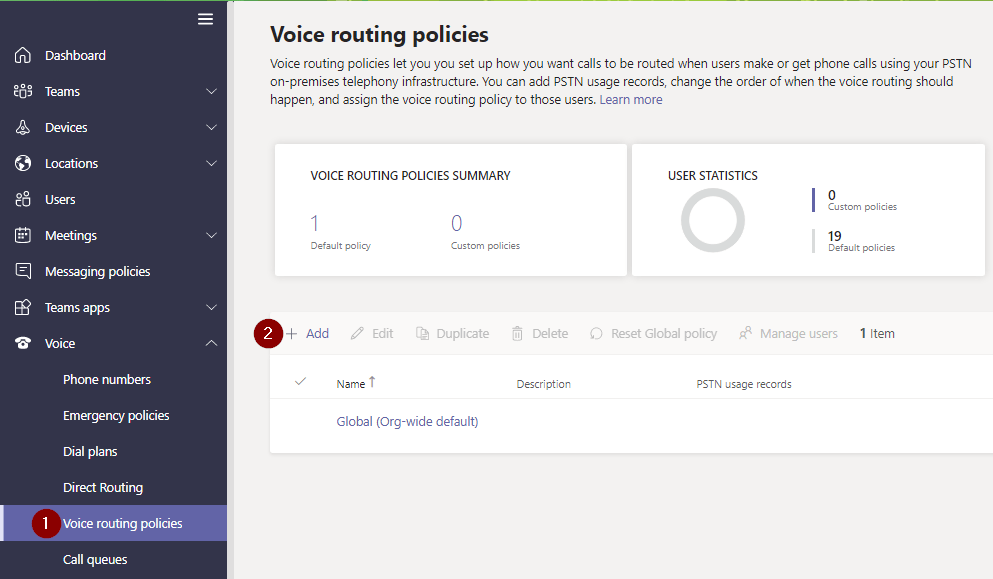Viewport: 993px width, 579px height.
Task: Select Dial plans in sidebar
Action: click(90, 451)
